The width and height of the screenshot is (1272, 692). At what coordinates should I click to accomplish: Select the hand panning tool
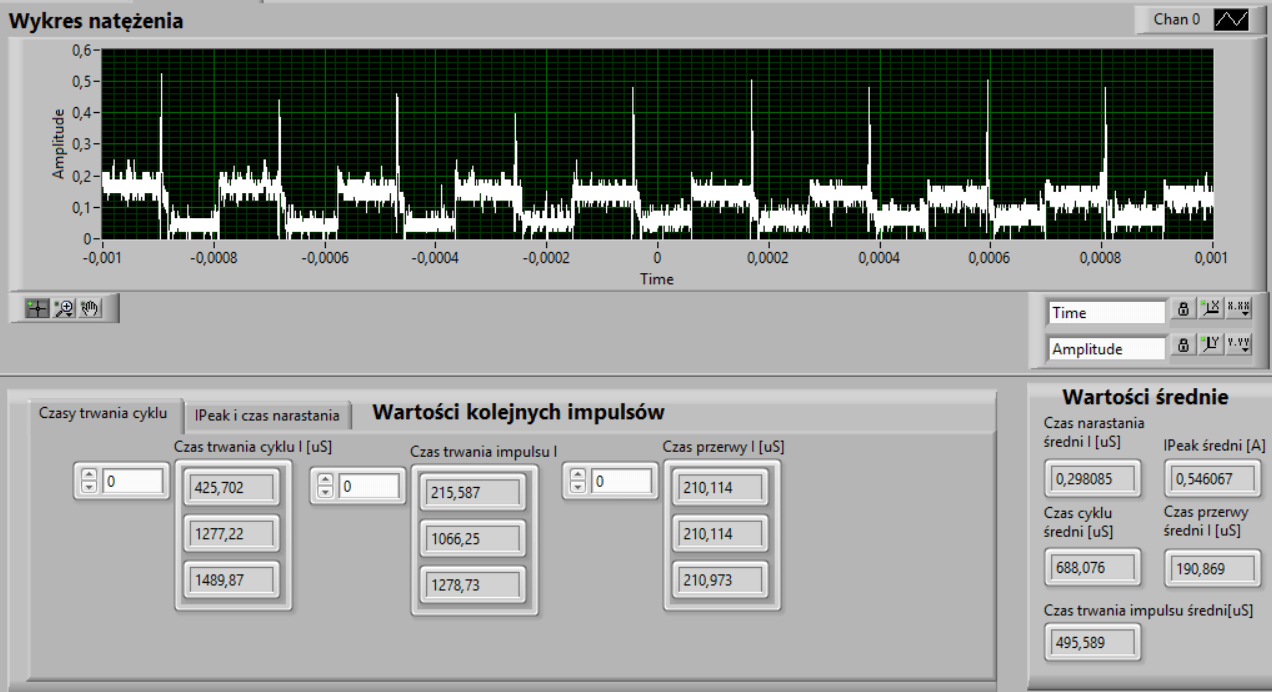pos(90,308)
